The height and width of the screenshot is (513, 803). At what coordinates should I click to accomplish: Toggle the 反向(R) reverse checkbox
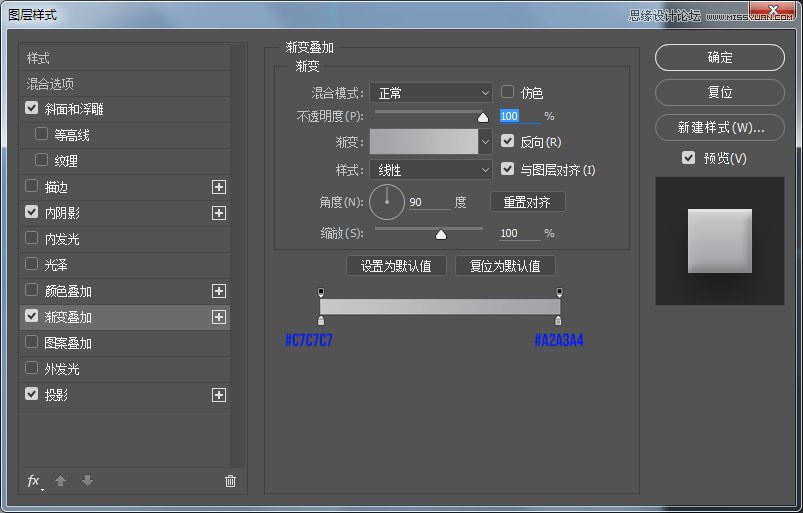(x=507, y=141)
